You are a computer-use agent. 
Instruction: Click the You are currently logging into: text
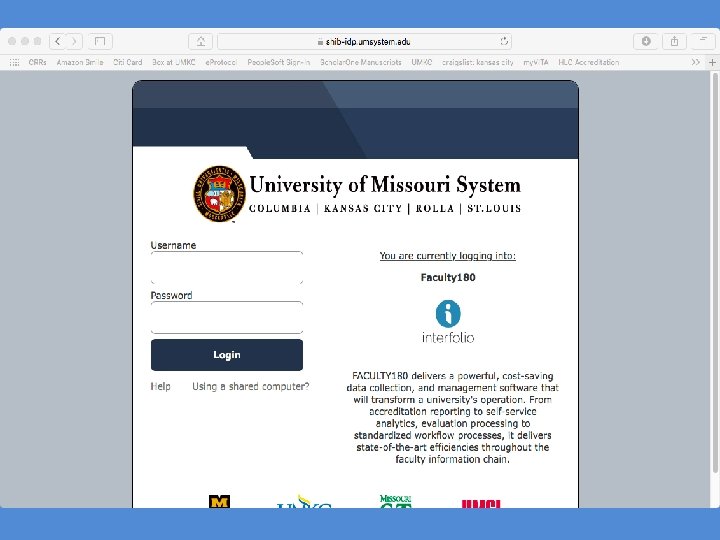coord(448,256)
